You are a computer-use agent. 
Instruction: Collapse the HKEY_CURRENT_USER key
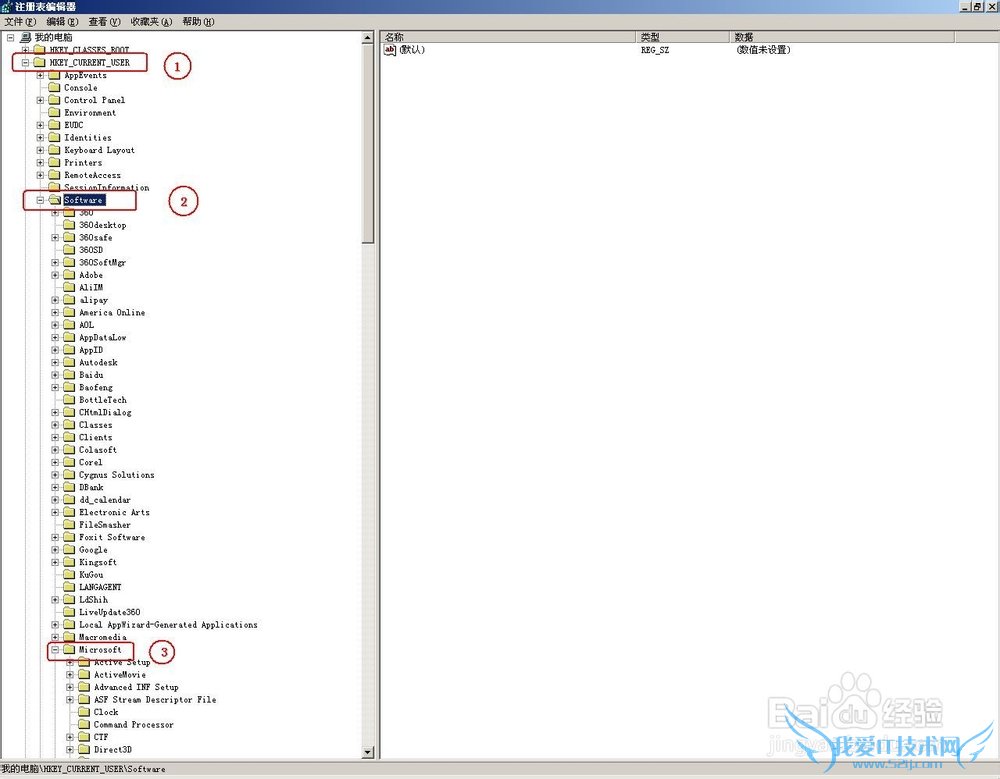[26, 63]
